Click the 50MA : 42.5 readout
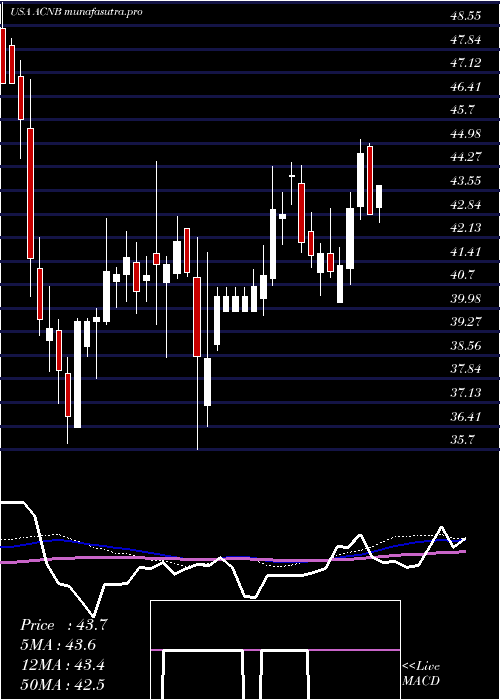 pyautogui.click(x=62, y=685)
